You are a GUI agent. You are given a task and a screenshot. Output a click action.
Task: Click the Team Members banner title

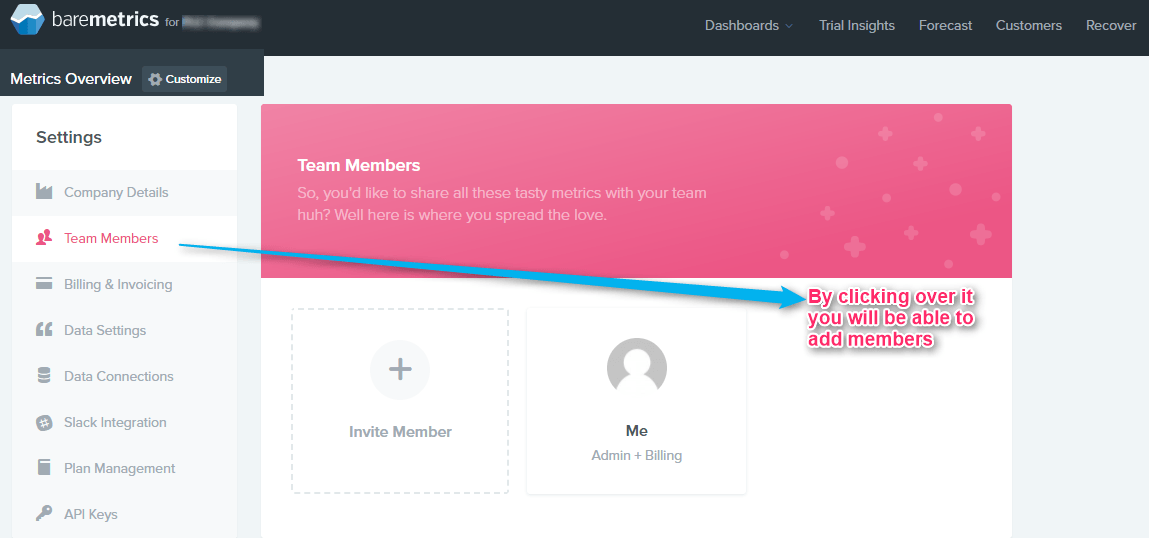[359, 165]
